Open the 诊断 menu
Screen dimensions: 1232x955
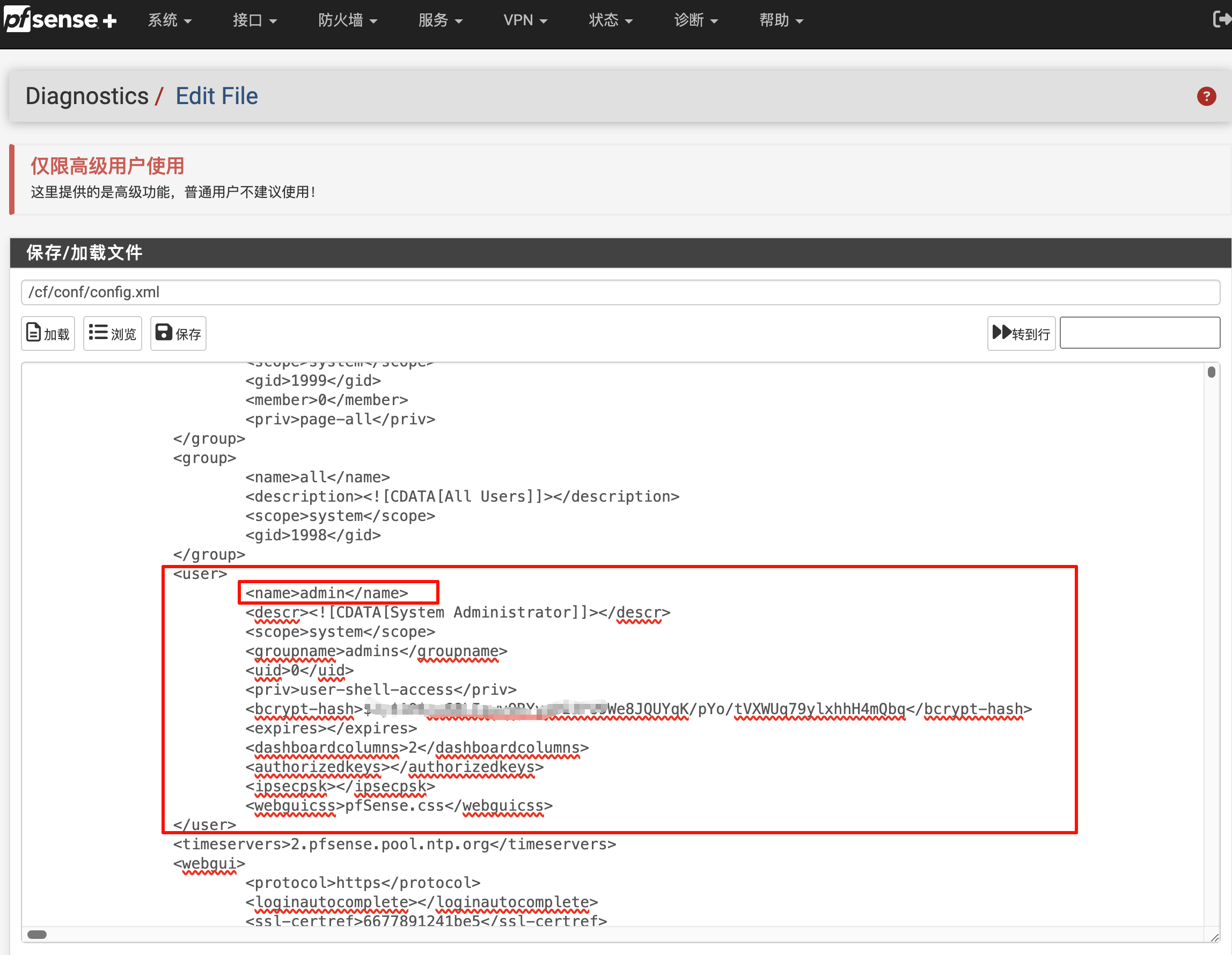point(695,20)
